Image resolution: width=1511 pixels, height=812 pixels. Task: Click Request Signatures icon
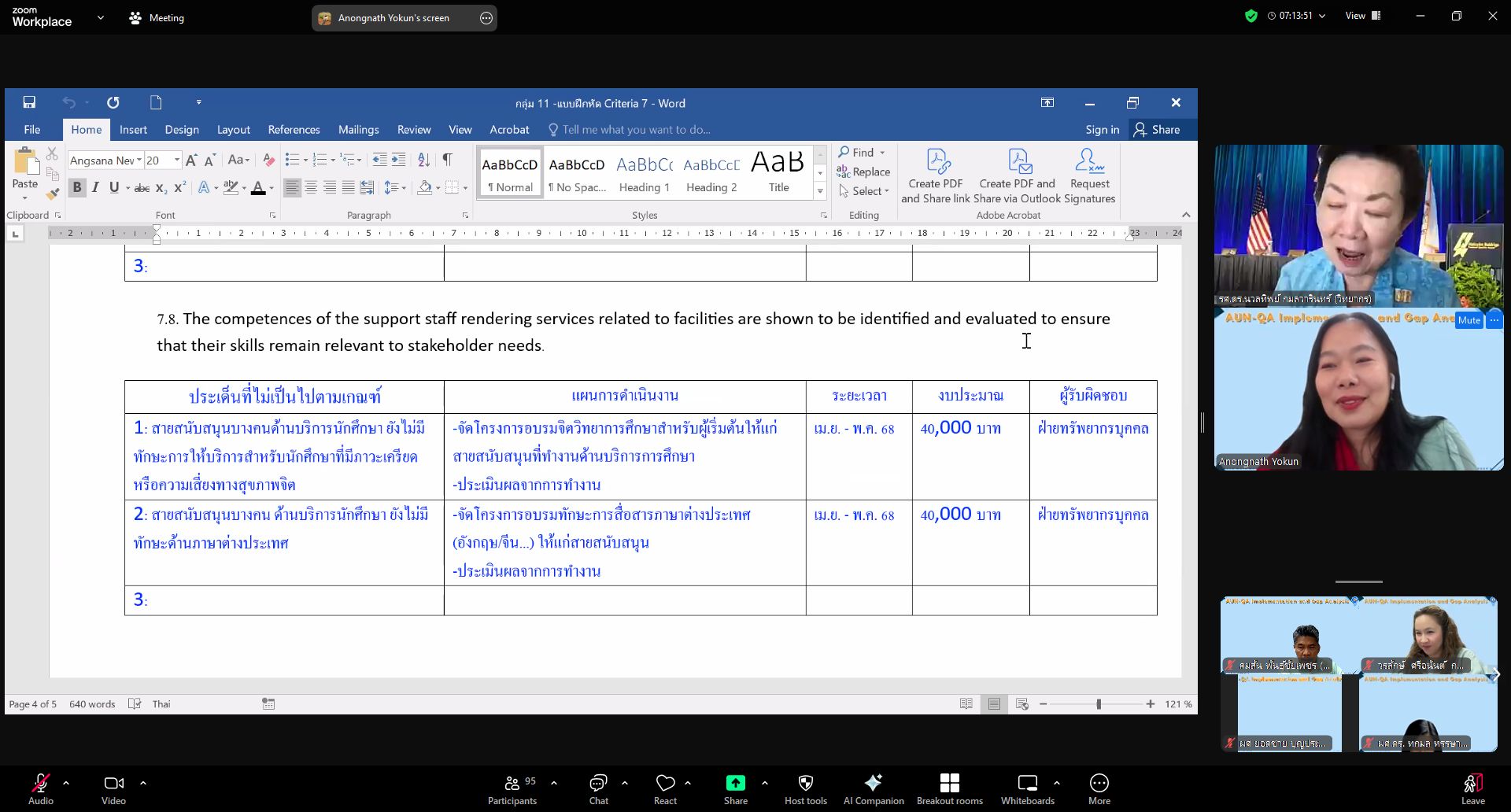(x=1090, y=176)
